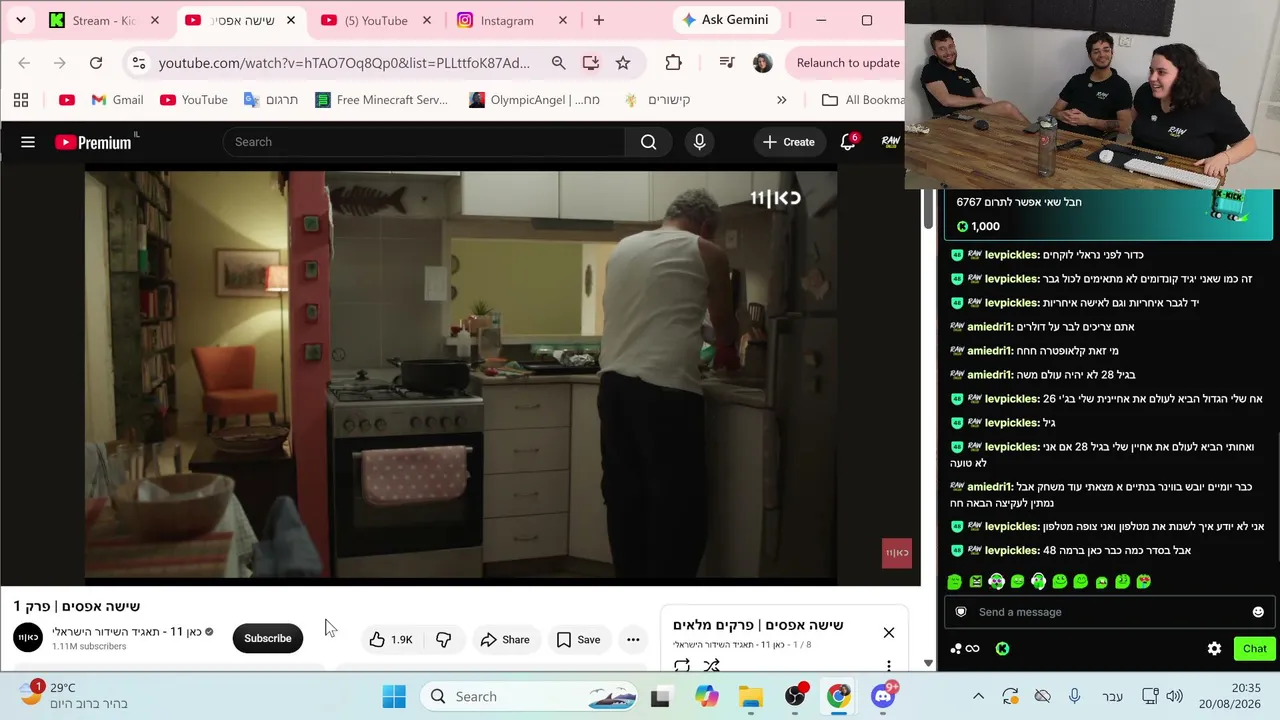Toggle playlist shuffle
This screenshot has height=720, width=1280.
(x=711, y=665)
